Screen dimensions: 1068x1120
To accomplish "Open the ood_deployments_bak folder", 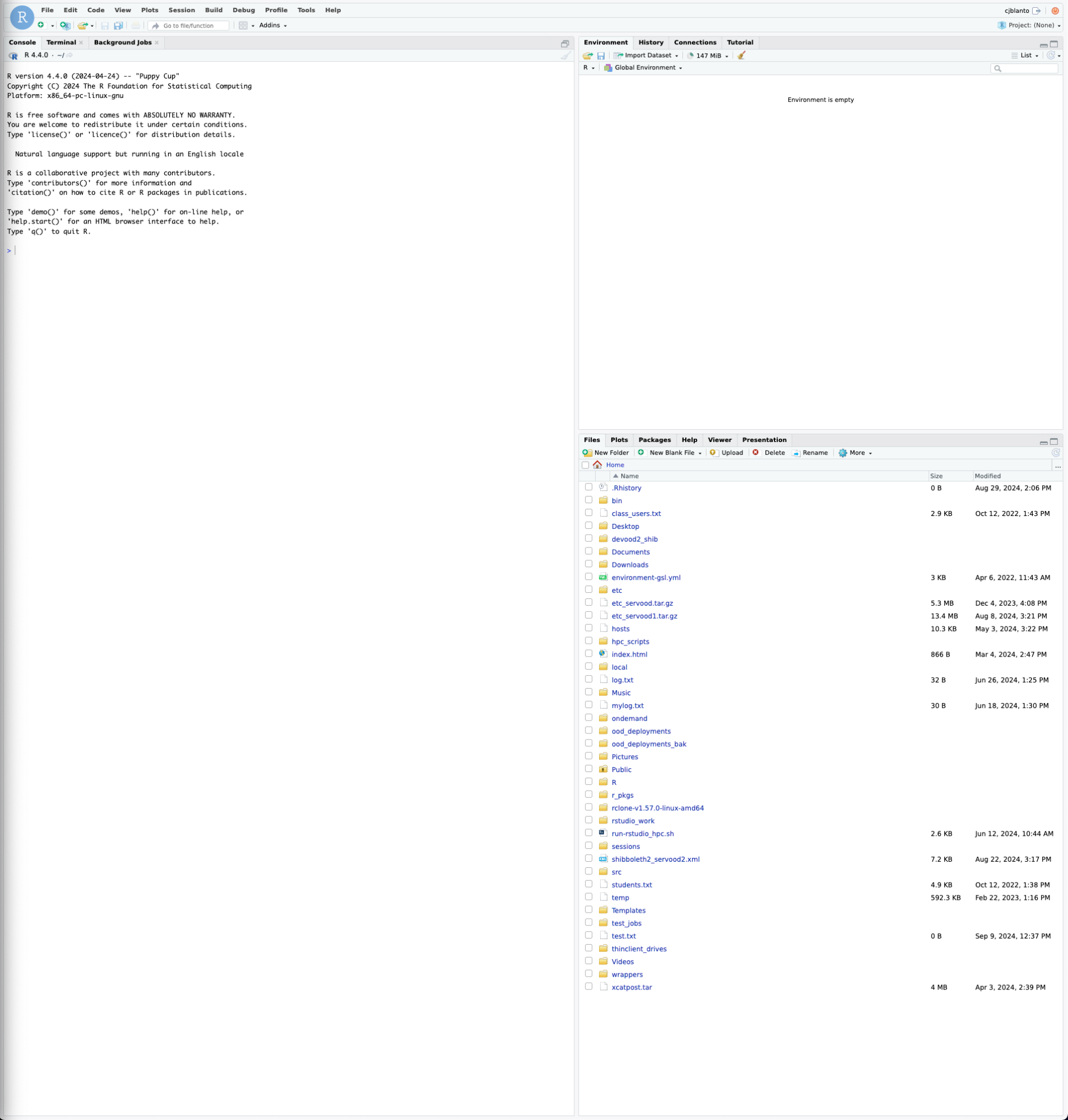I will 649,744.
